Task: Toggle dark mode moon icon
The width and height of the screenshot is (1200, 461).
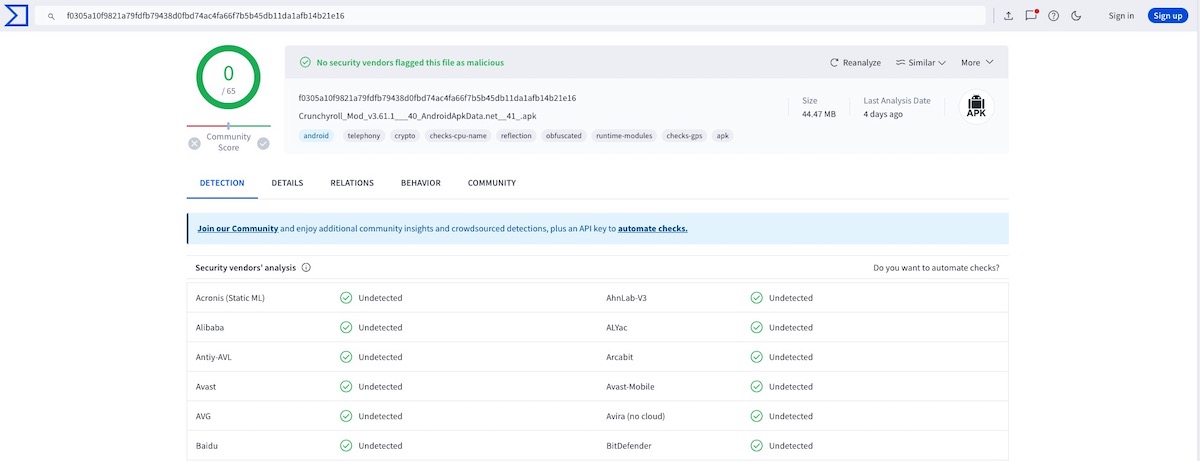Action: [x=1077, y=16]
